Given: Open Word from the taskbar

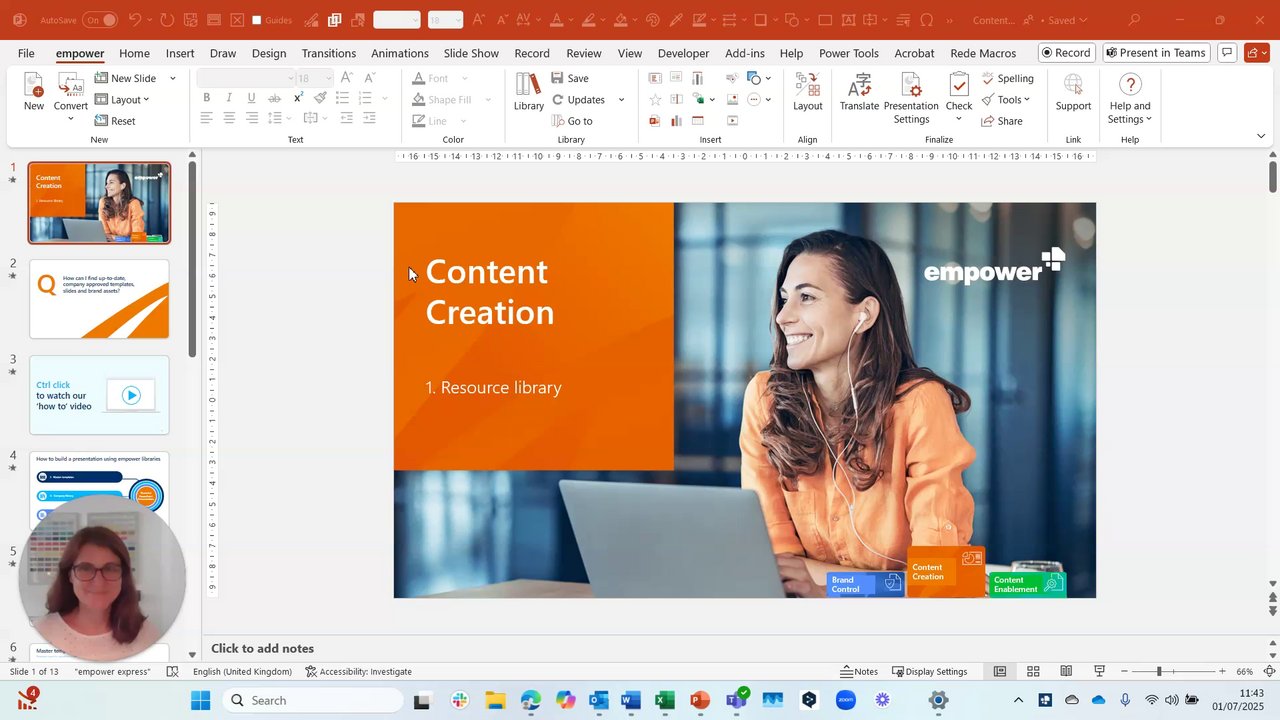Looking at the screenshot, I should [x=630, y=700].
